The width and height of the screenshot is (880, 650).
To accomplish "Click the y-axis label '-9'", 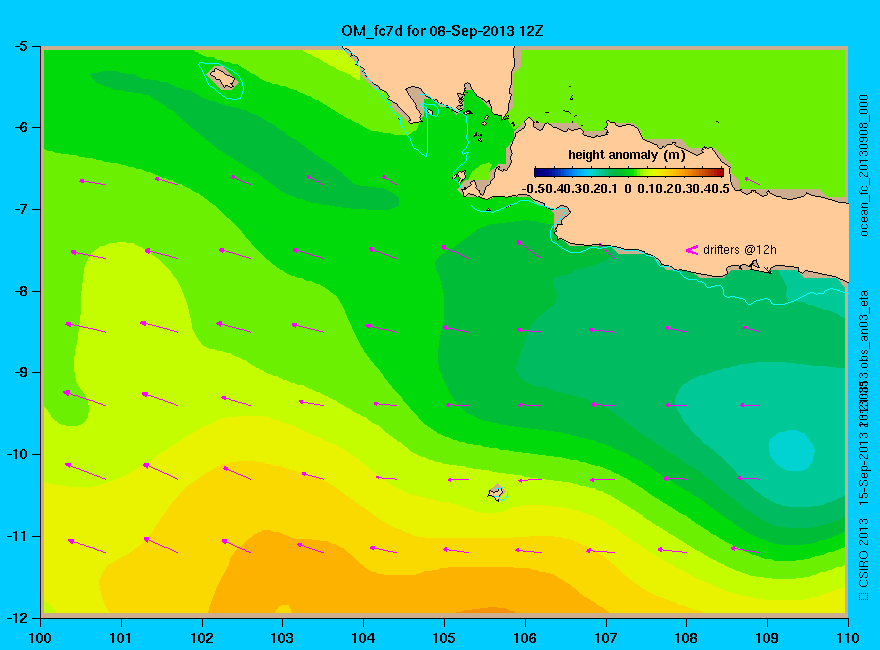I will (20, 373).
